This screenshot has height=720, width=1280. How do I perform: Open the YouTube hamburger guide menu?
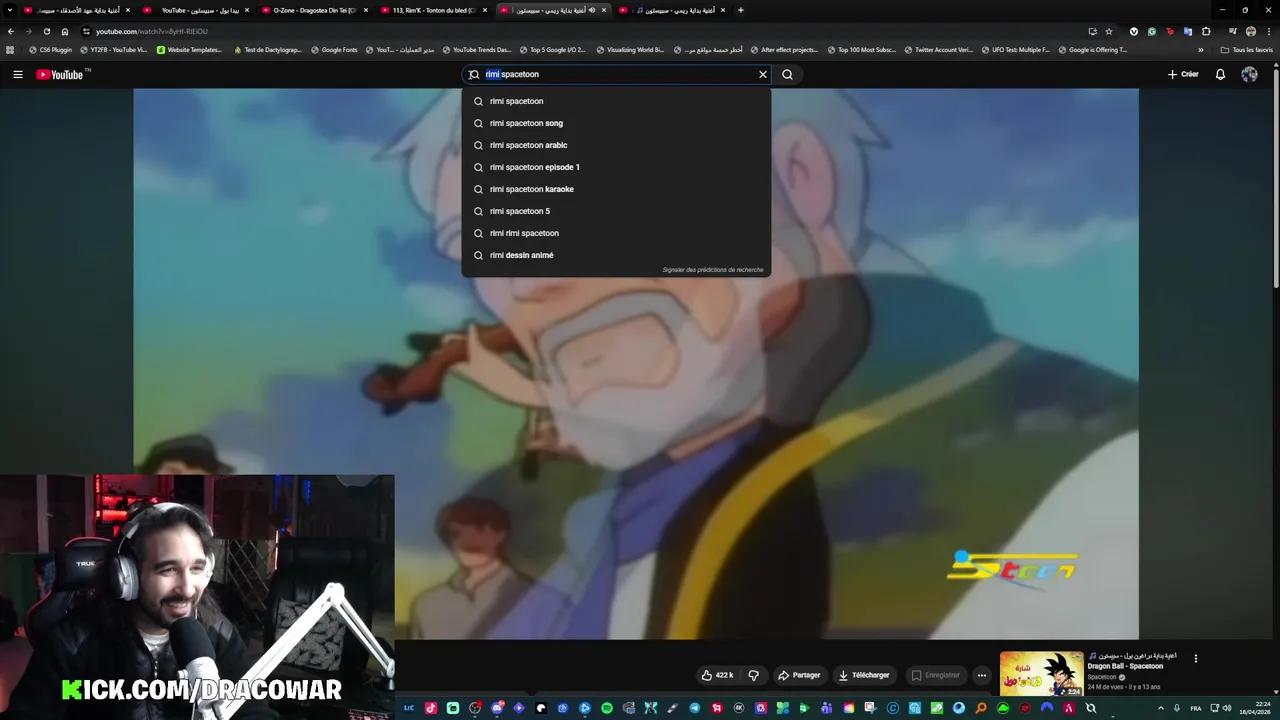pos(17,74)
